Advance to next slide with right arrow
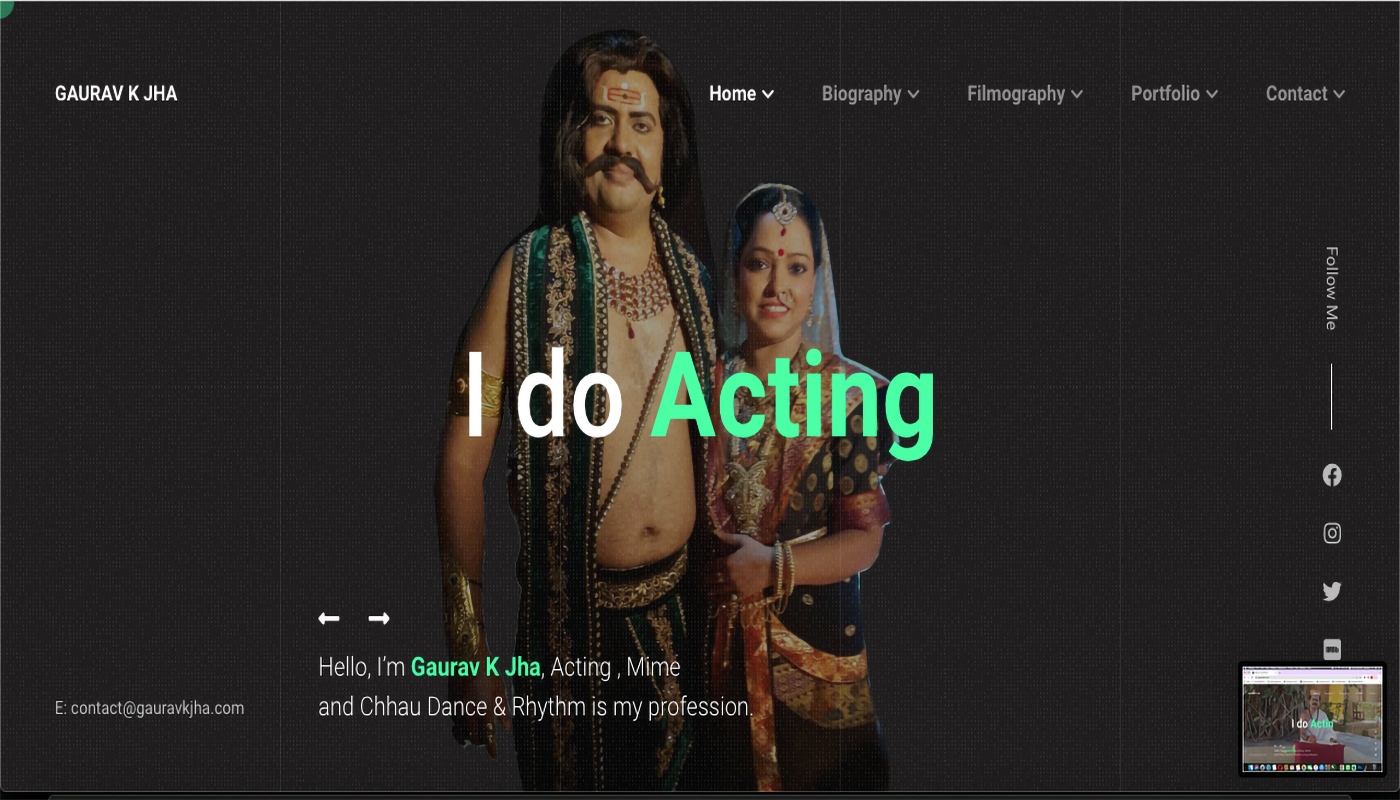This screenshot has width=1400, height=800. (379, 618)
